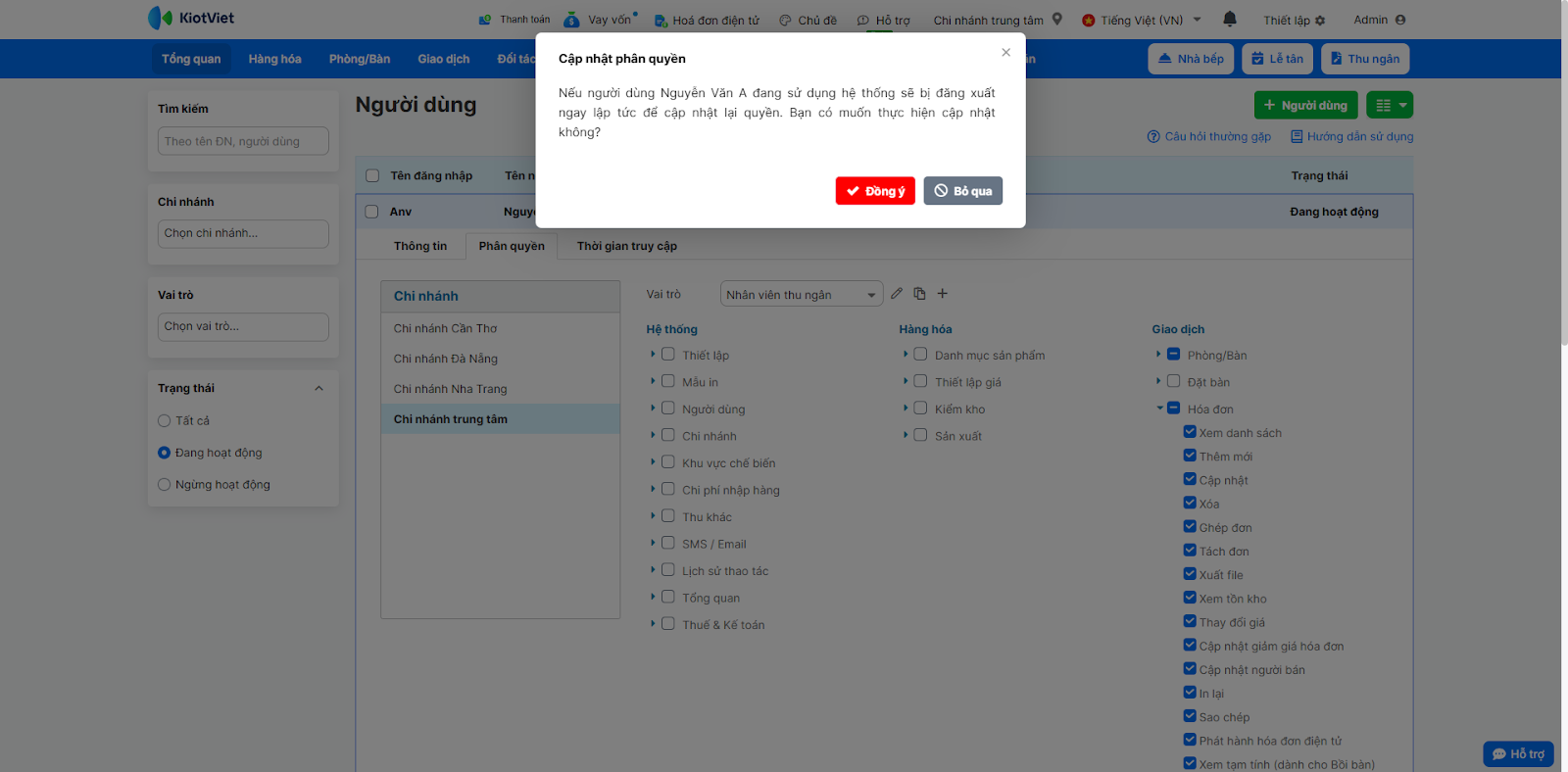The image size is (1568, 772).
Task: Open the notifications bell
Action: [1230, 19]
